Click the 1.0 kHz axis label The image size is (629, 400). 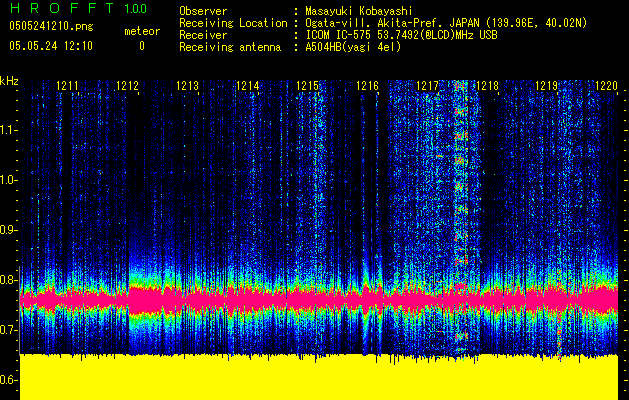coord(8,180)
